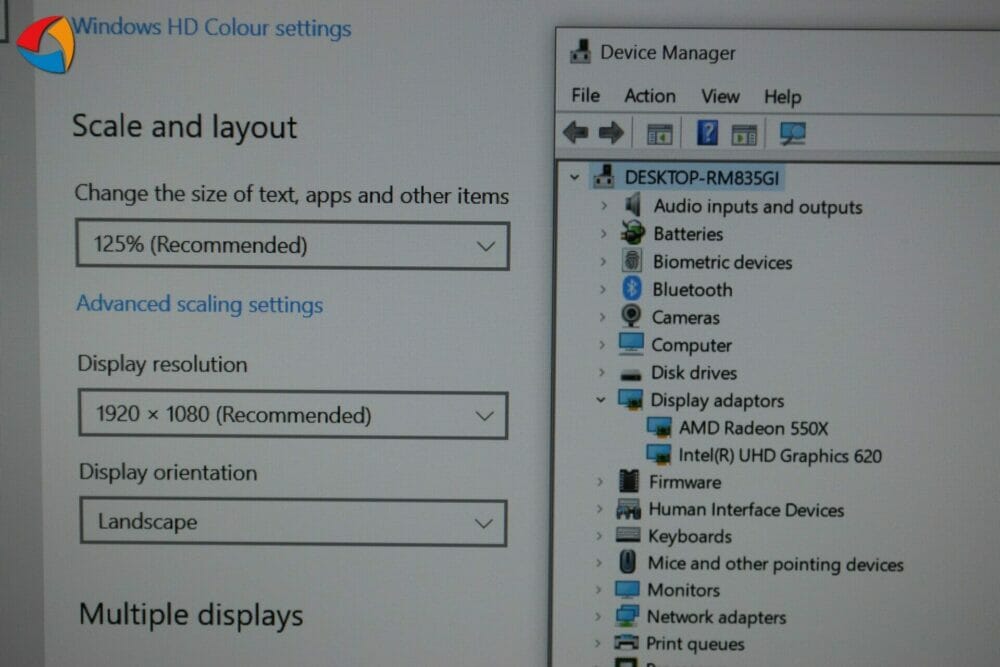Open the 1920 × 1080 display resolution dropdown

click(293, 415)
